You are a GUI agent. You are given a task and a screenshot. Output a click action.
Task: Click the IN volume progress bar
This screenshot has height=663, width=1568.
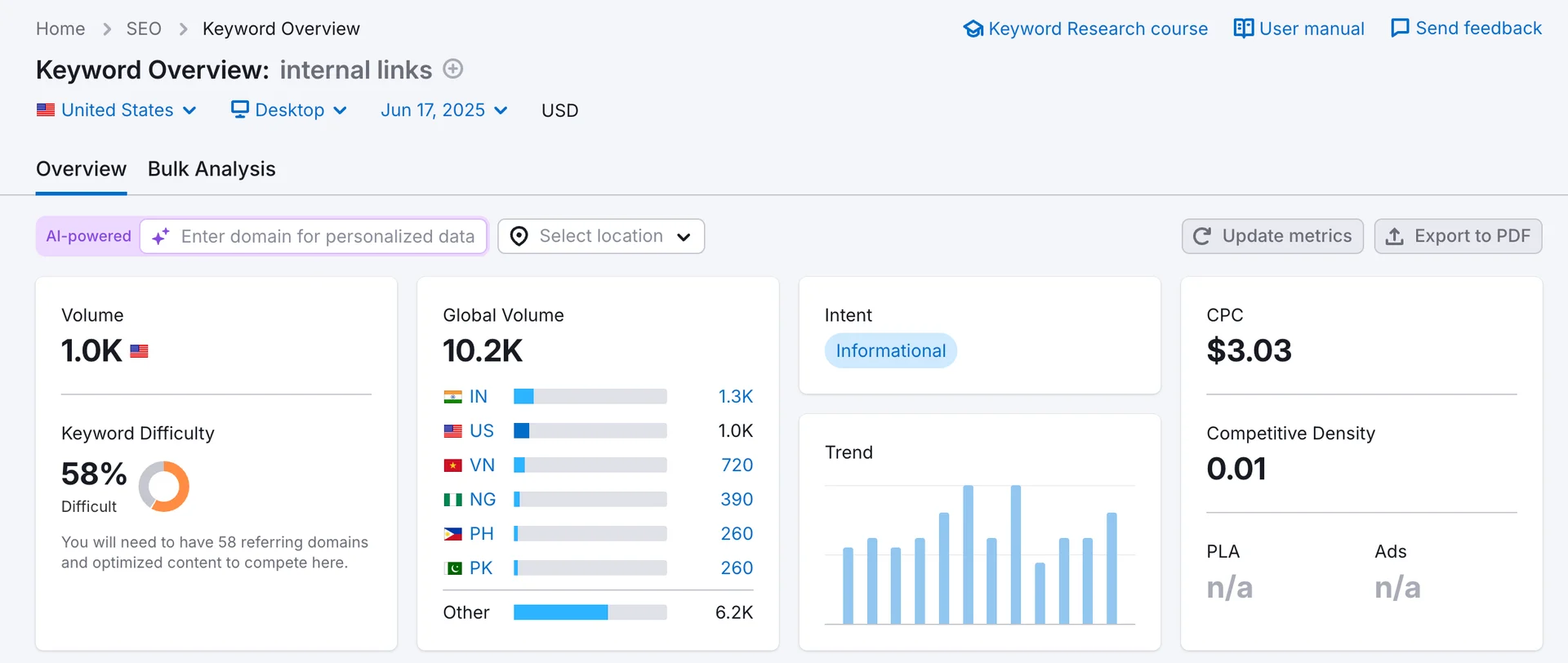coord(590,397)
